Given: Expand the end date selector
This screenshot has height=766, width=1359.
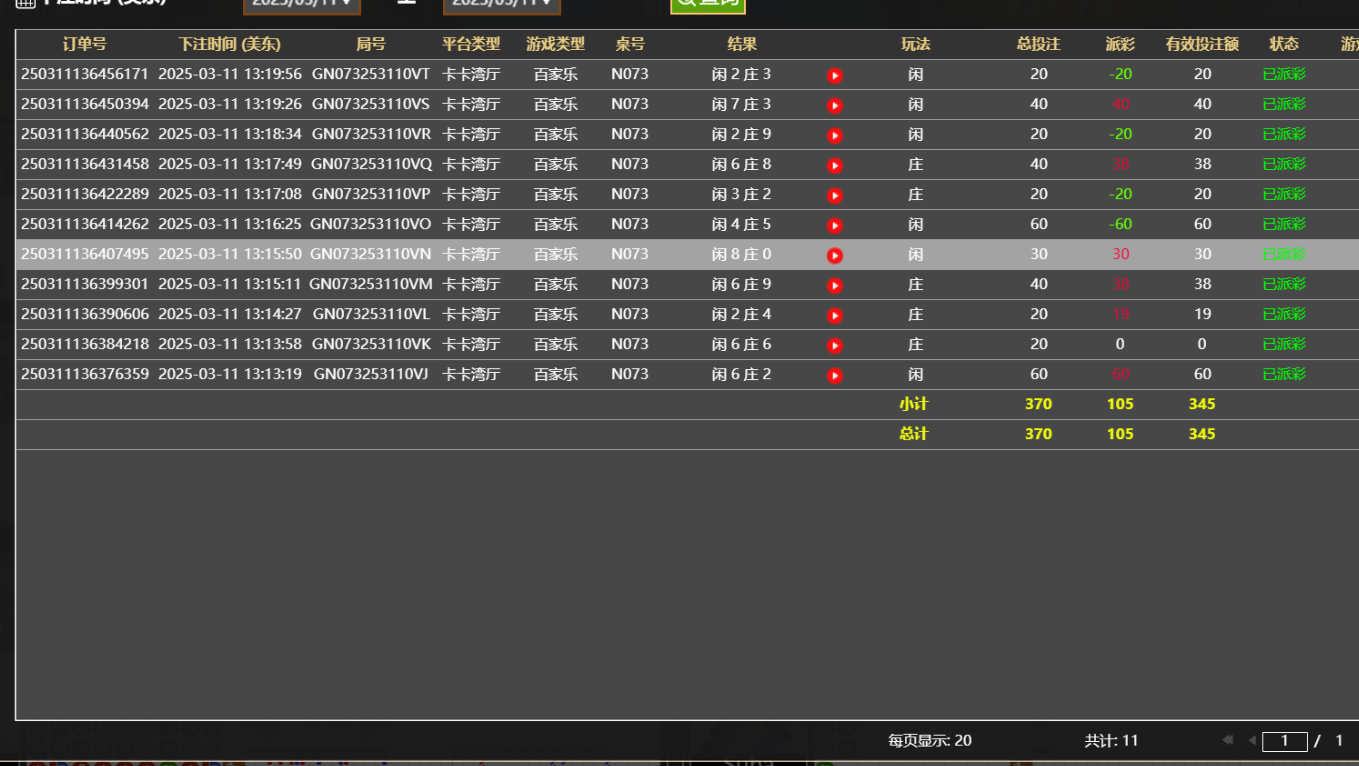Looking at the screenshot, I should point(501,6).
